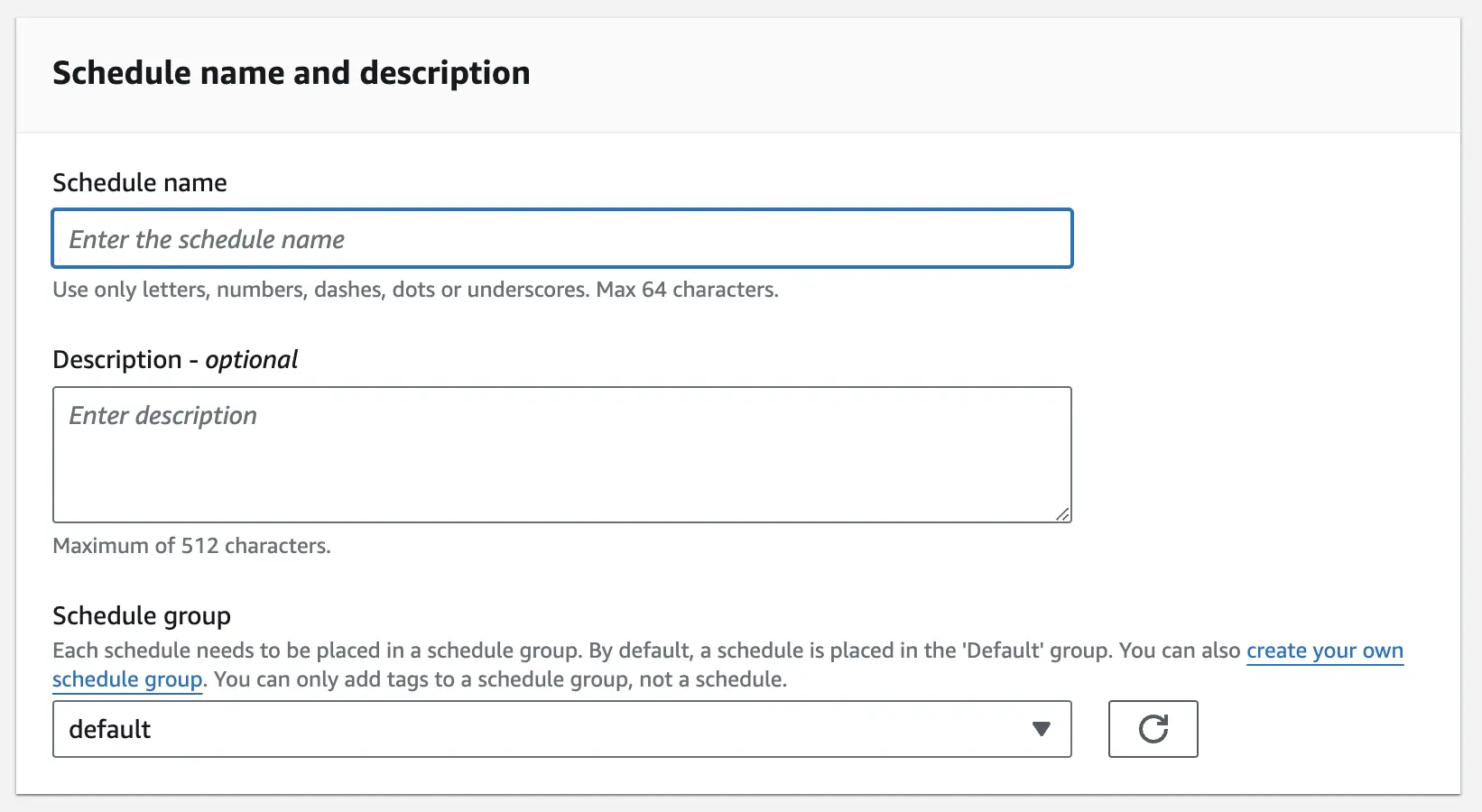
Task: Click the 'Maximum of 512 characters.' hint
Action: [x=191, y=546]
